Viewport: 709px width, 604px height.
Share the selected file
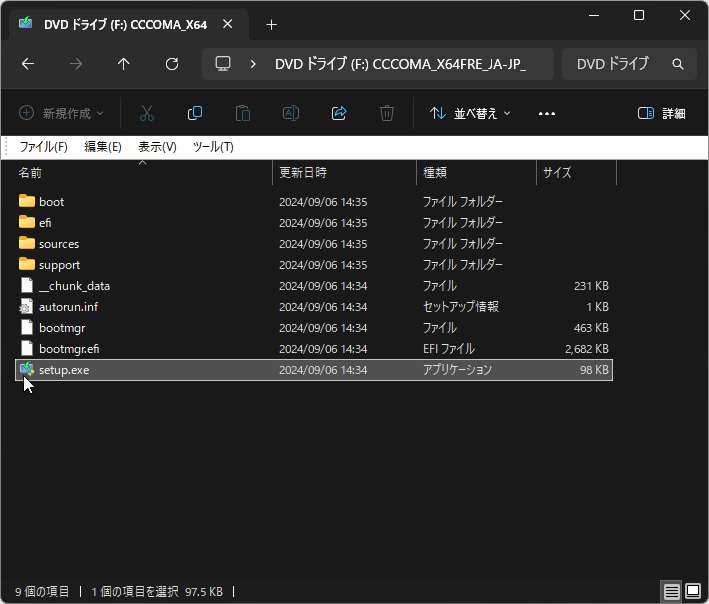[x=339, y=113]
